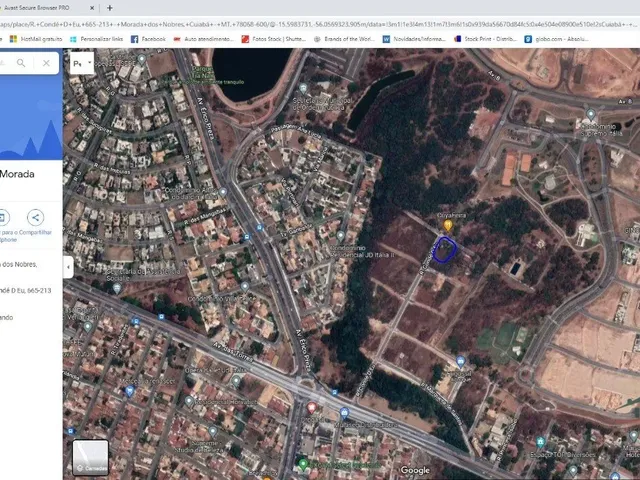Select the Condomínio Villa pin
The height and width of the screenshot is (480, 640).
pyautogui.click(x=245, y=287)
